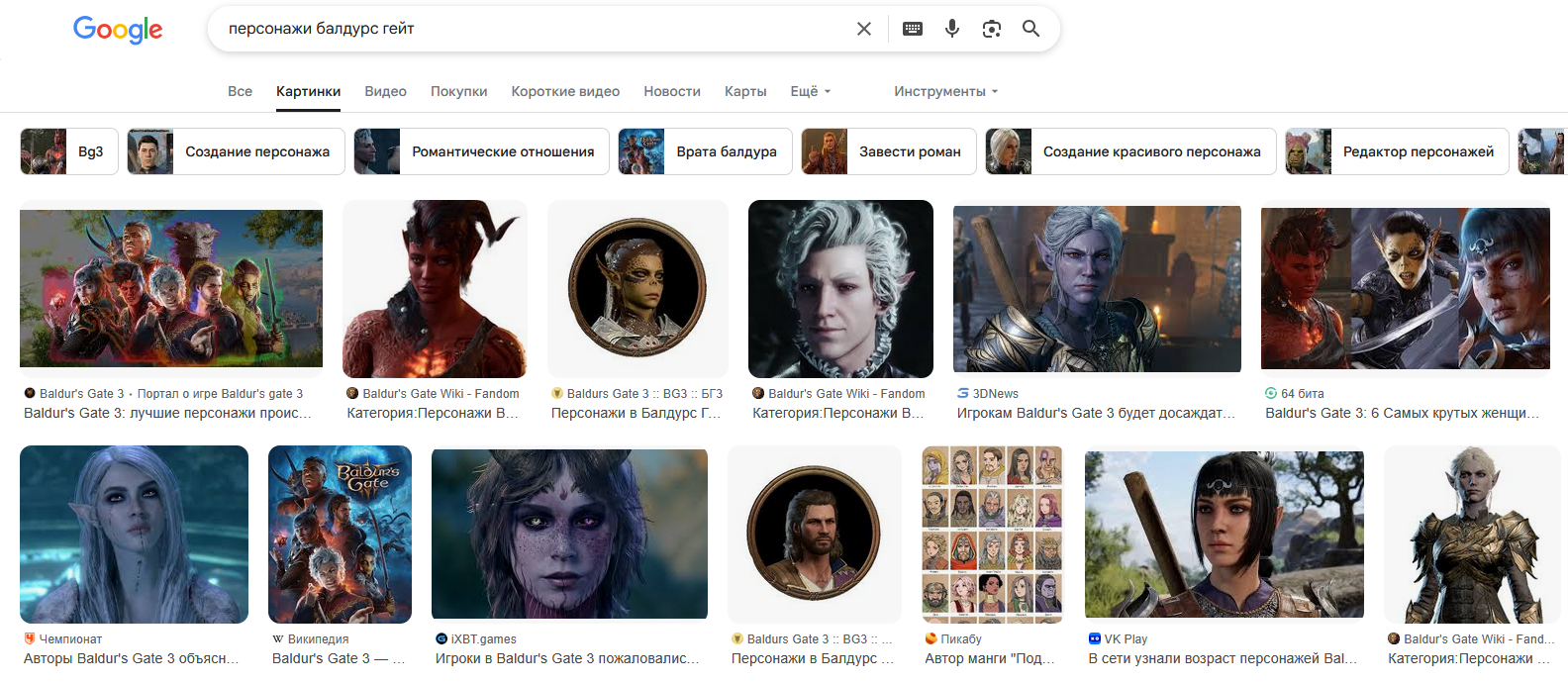
Task: Open the round portrait of a bearded man
Action: (x=814, y=535)
